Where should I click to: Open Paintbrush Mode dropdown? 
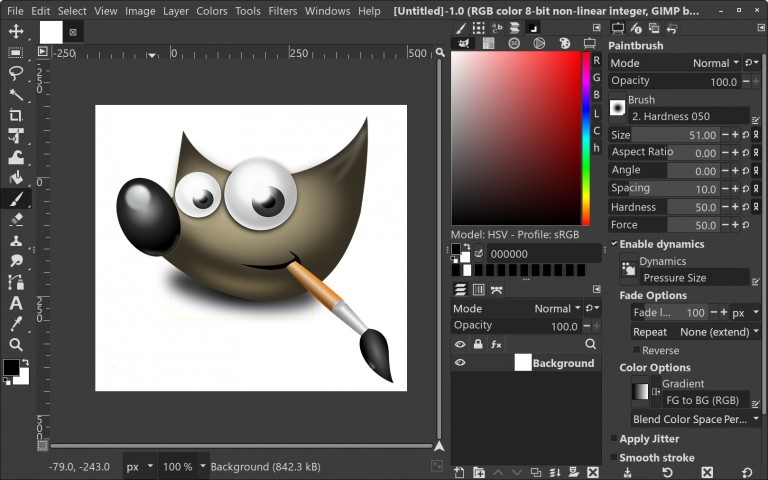(x=674, y=63)
